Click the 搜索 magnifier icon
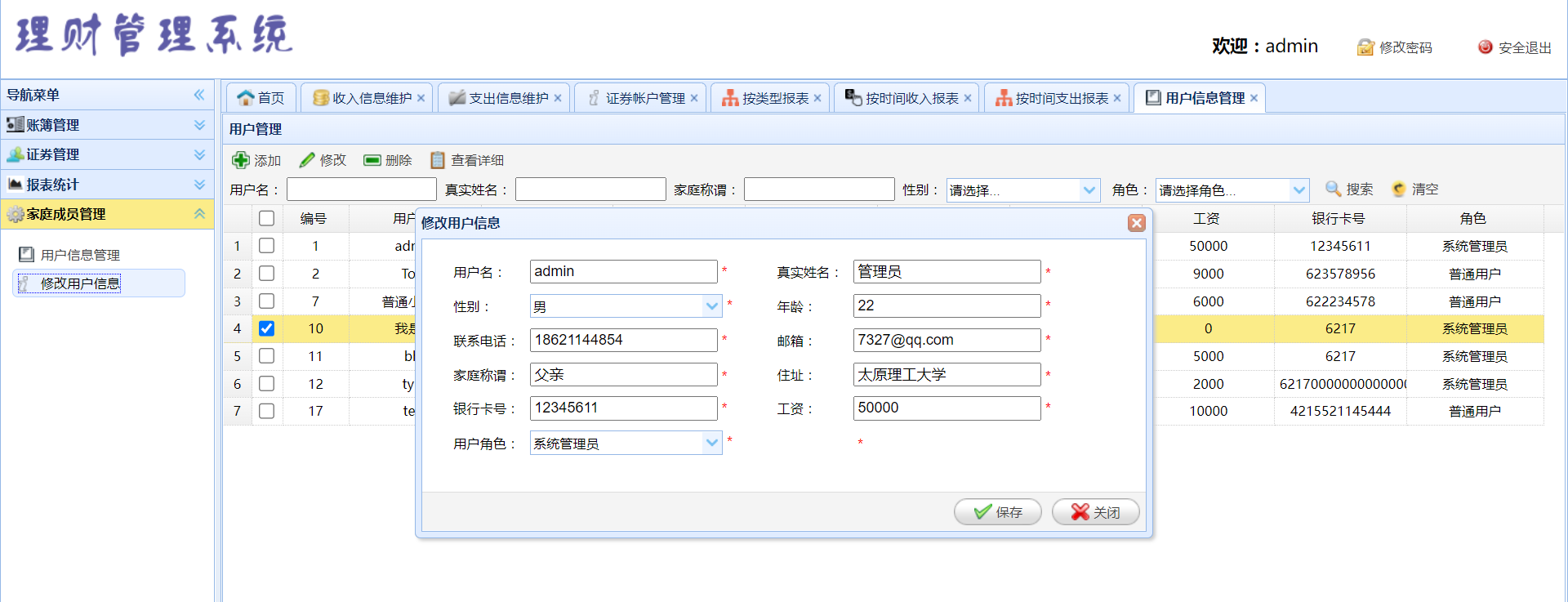The image size is (1568, 602). pos(1333,189)
